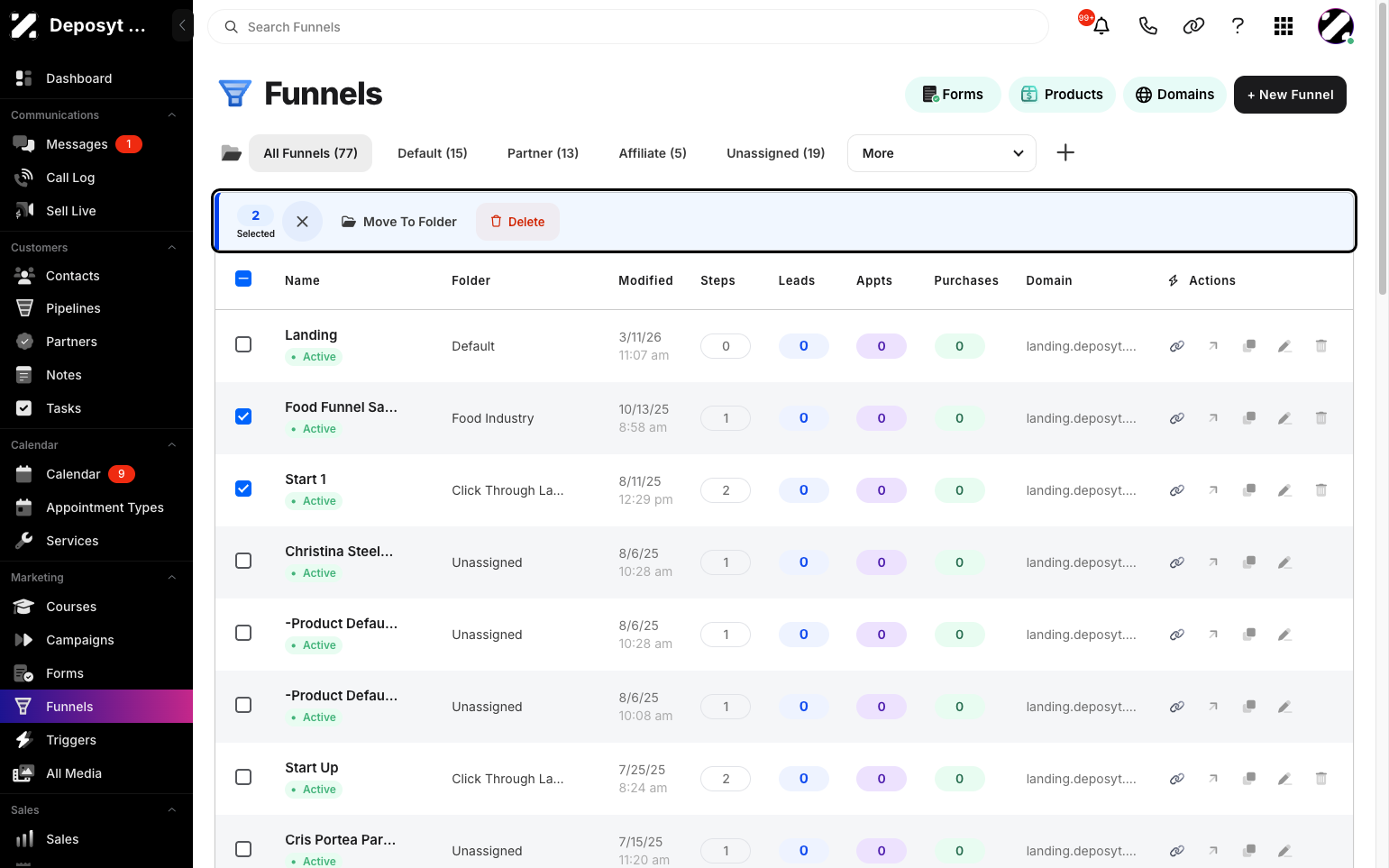
Task: Check the Start Up funnel checkbox
Action: pyautogui.click(x=243, y=777)
